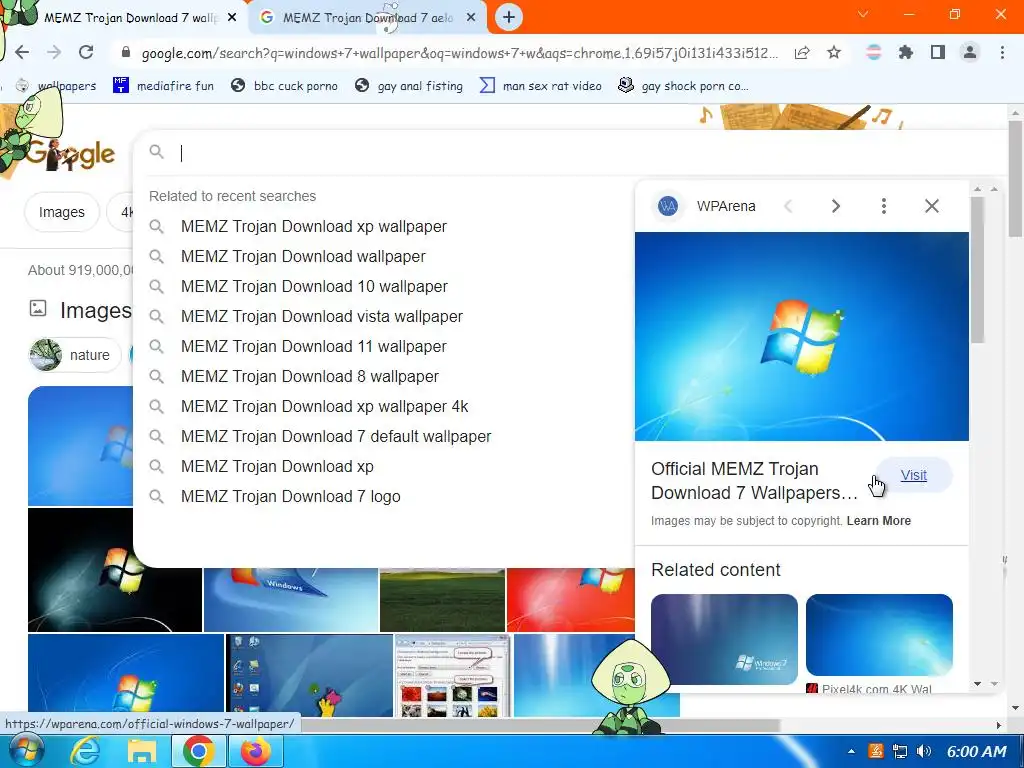
Task: Open the 'Official MEMZ Trojan Download 7 Wallpapers' title
Action: (754, 481)
